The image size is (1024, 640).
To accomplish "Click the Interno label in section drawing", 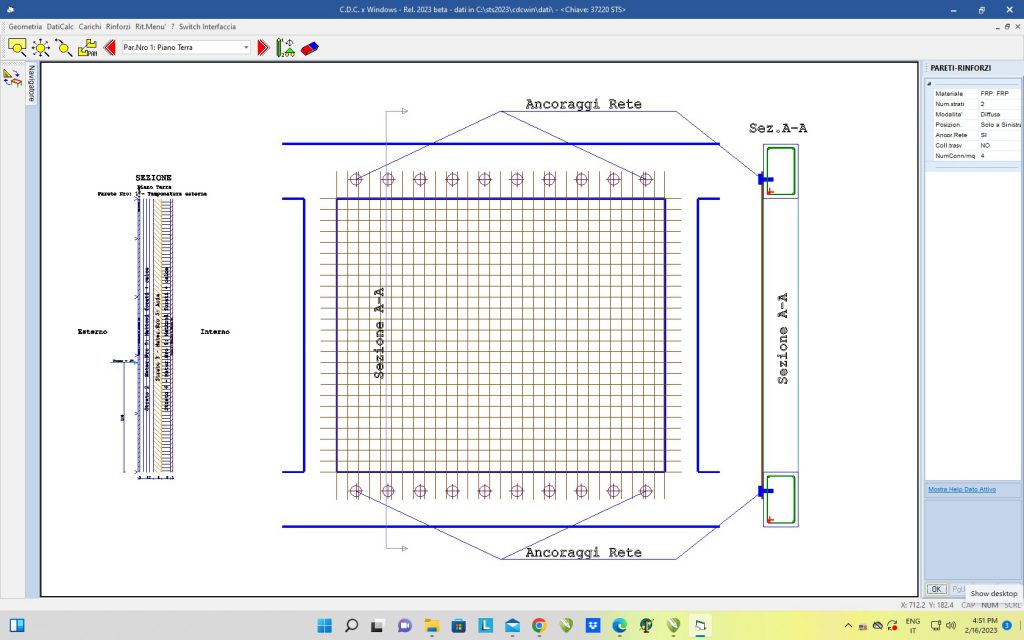I will tap(215, 332).
